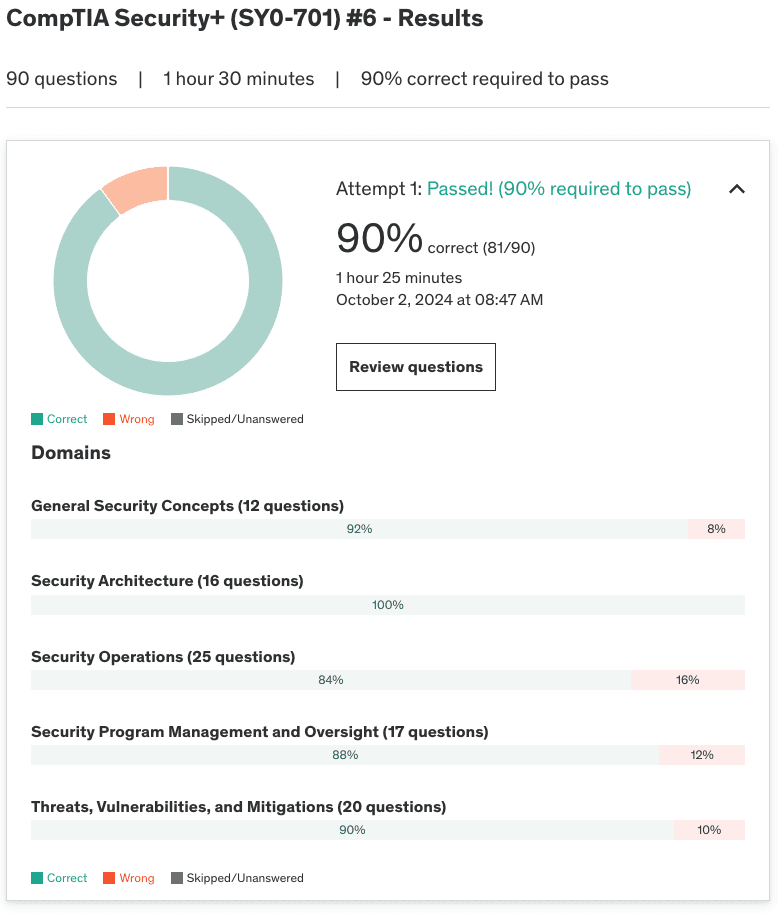
Task: Click the 84% correct bar for Security Operations
Action: point(331,680)
